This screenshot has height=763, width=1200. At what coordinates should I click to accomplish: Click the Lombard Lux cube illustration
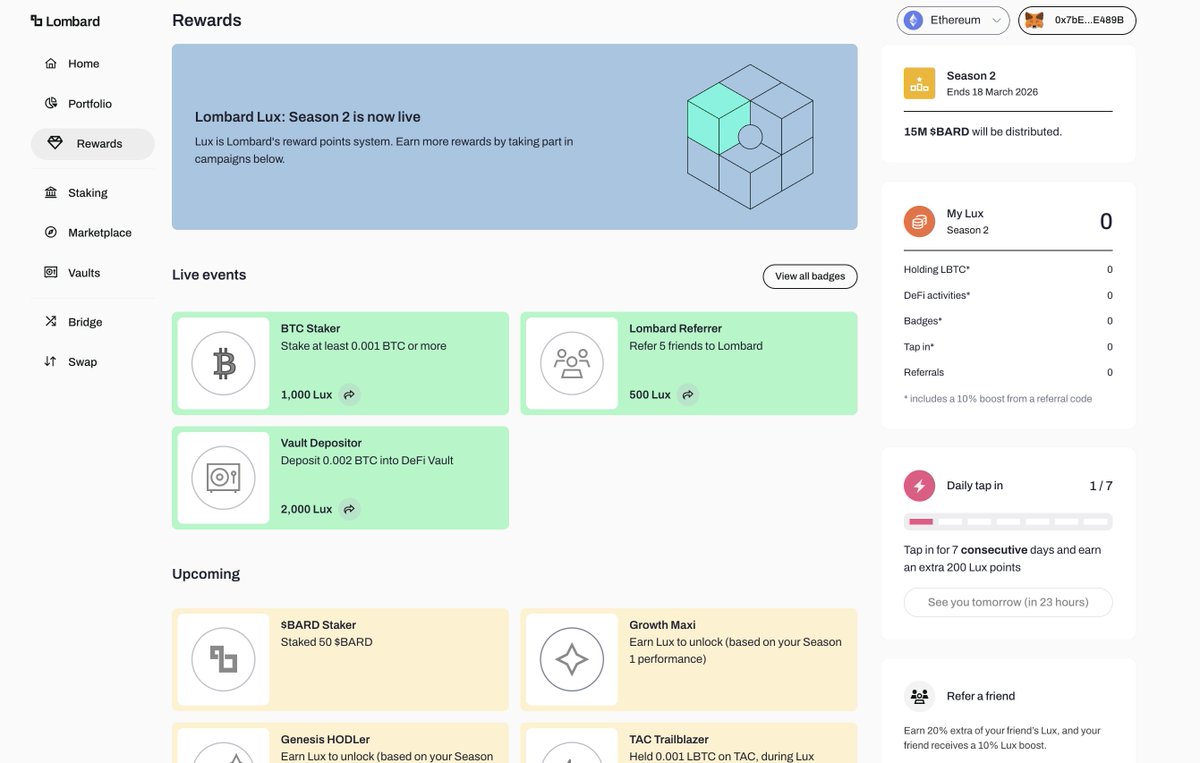750,137
